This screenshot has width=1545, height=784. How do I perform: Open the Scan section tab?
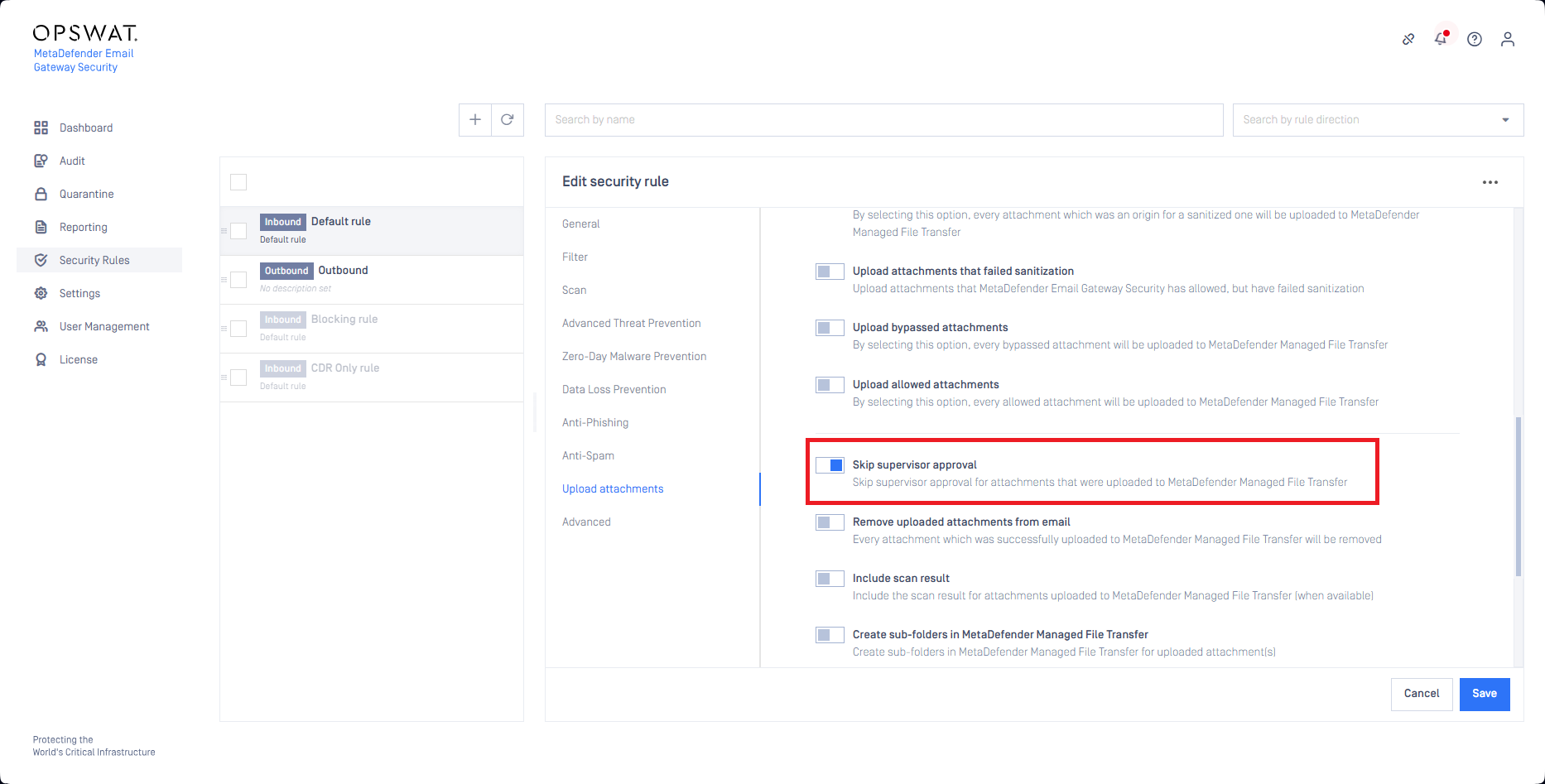pyautogui.click(x=574, y=290)
